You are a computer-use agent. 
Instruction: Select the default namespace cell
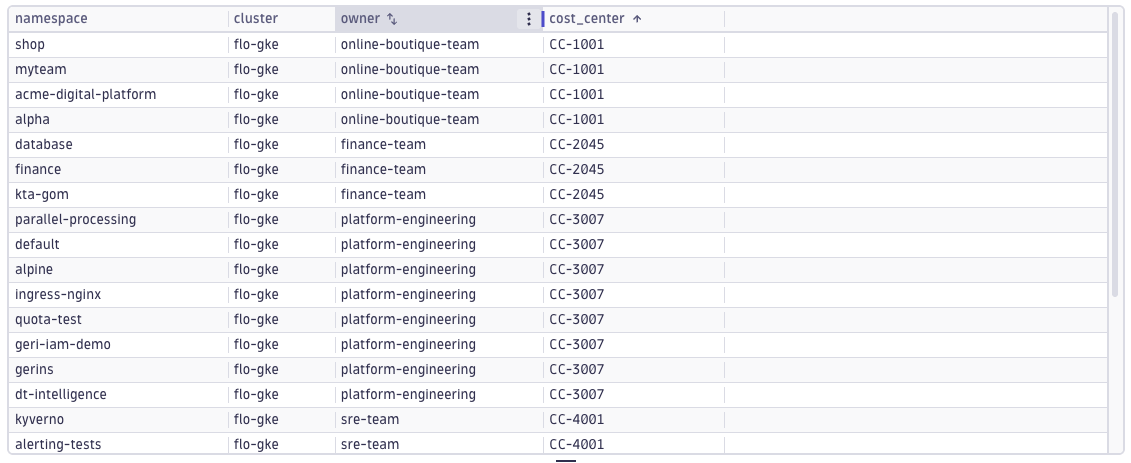[118, 244]
